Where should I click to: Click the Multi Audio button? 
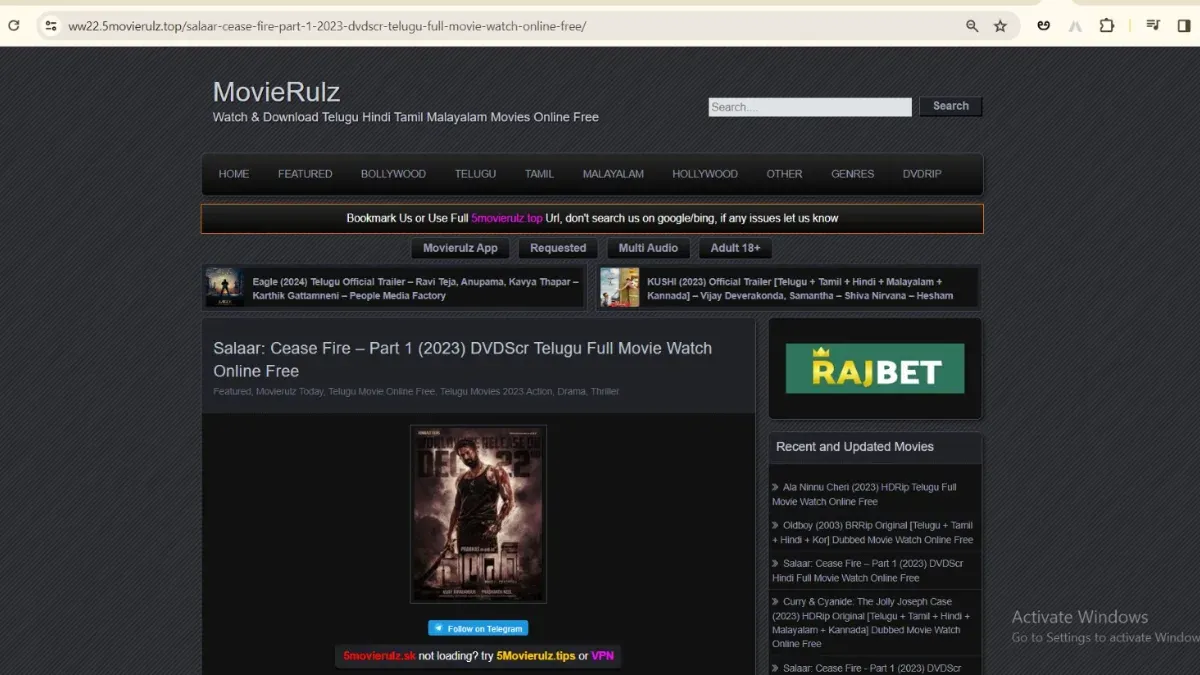point(648,248)
